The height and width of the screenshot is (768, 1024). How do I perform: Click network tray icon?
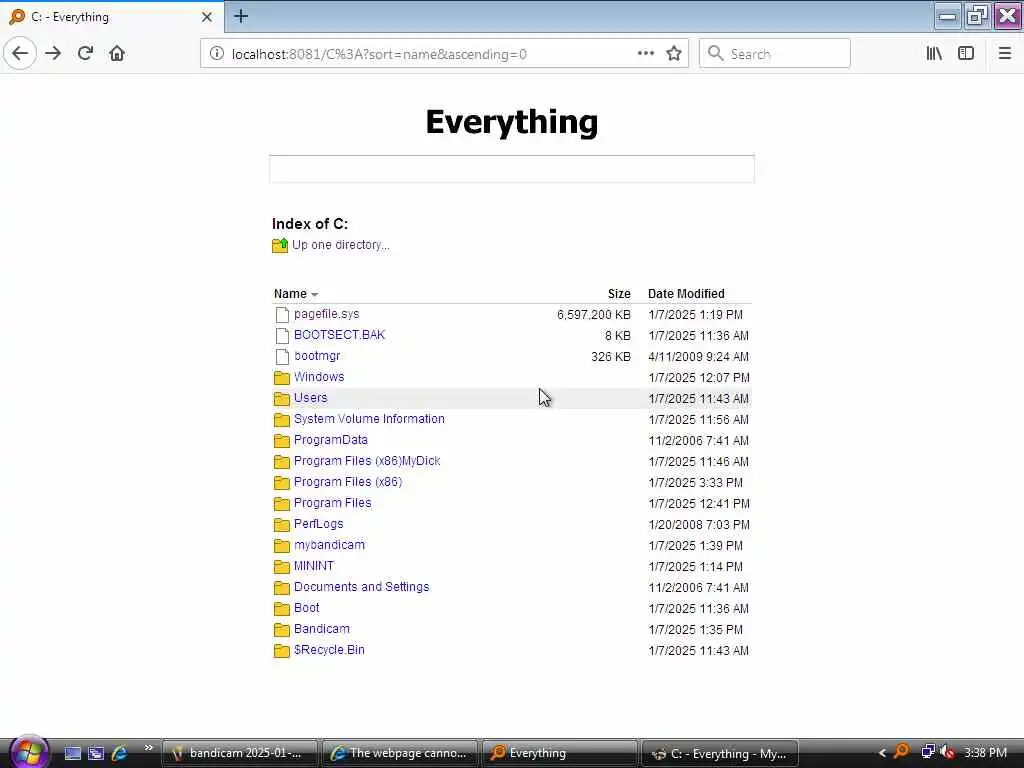tap(927, 752)
